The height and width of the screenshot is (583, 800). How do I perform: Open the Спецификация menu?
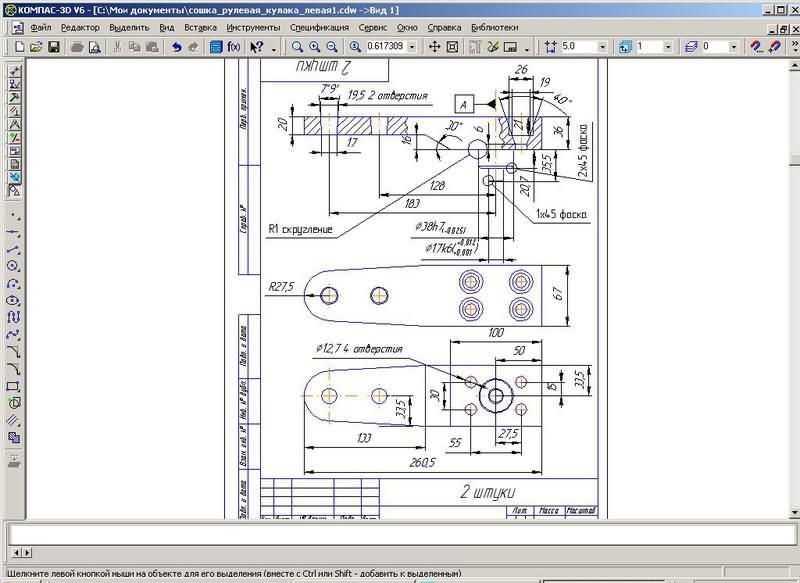pyautogui.click(x=320, y=28)
